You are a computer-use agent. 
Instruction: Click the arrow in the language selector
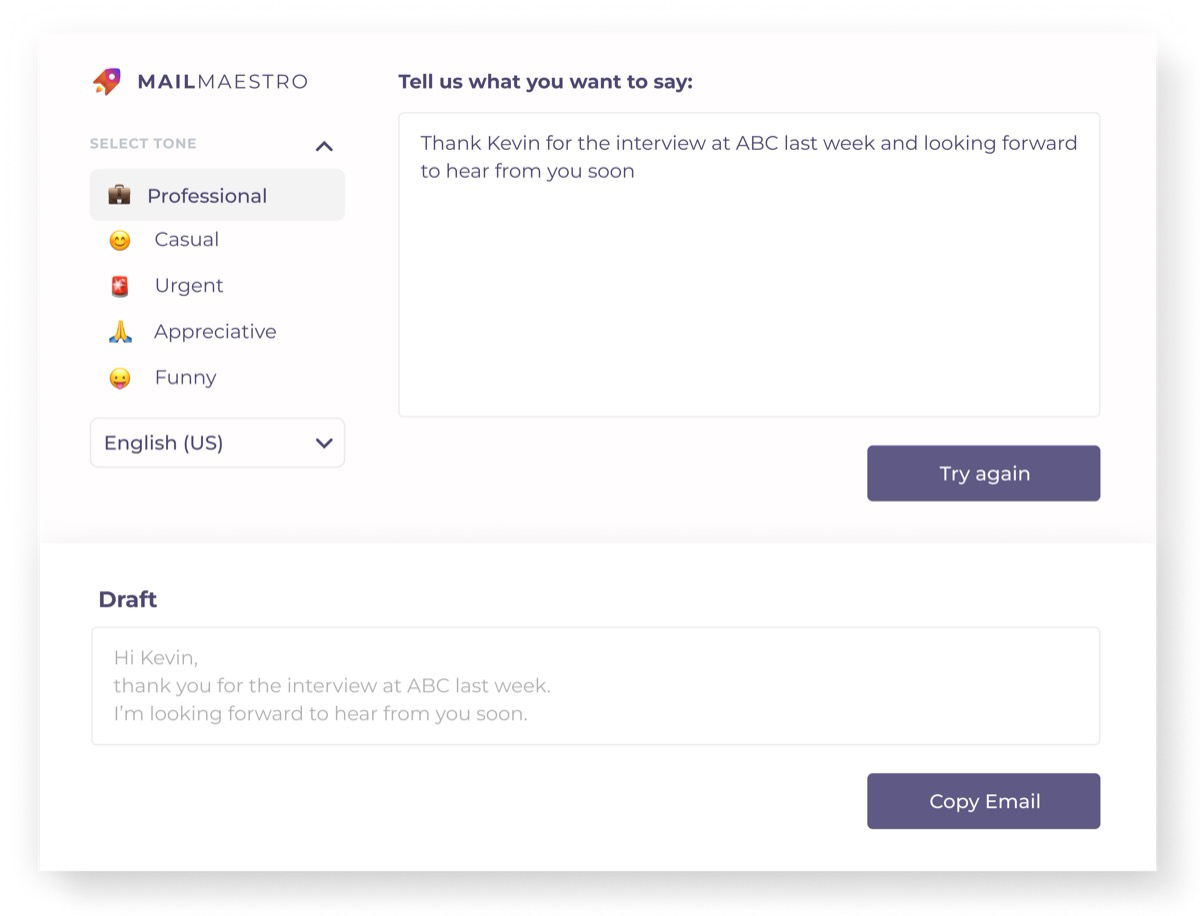tap(324, 443)
